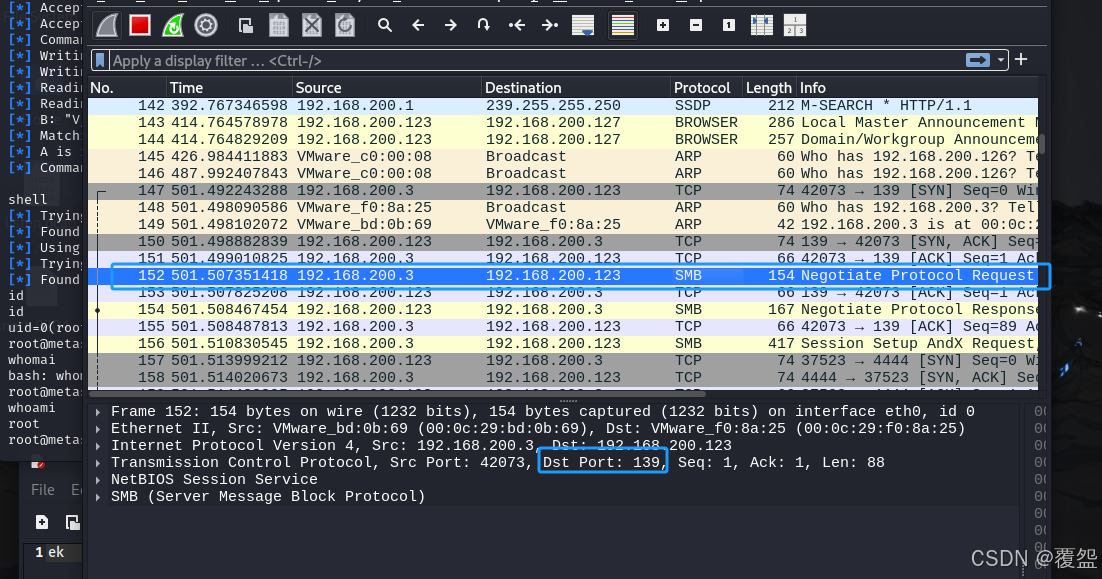
Task: Reset pane layout to default sizes icon
Action: [x=795, y=25]
